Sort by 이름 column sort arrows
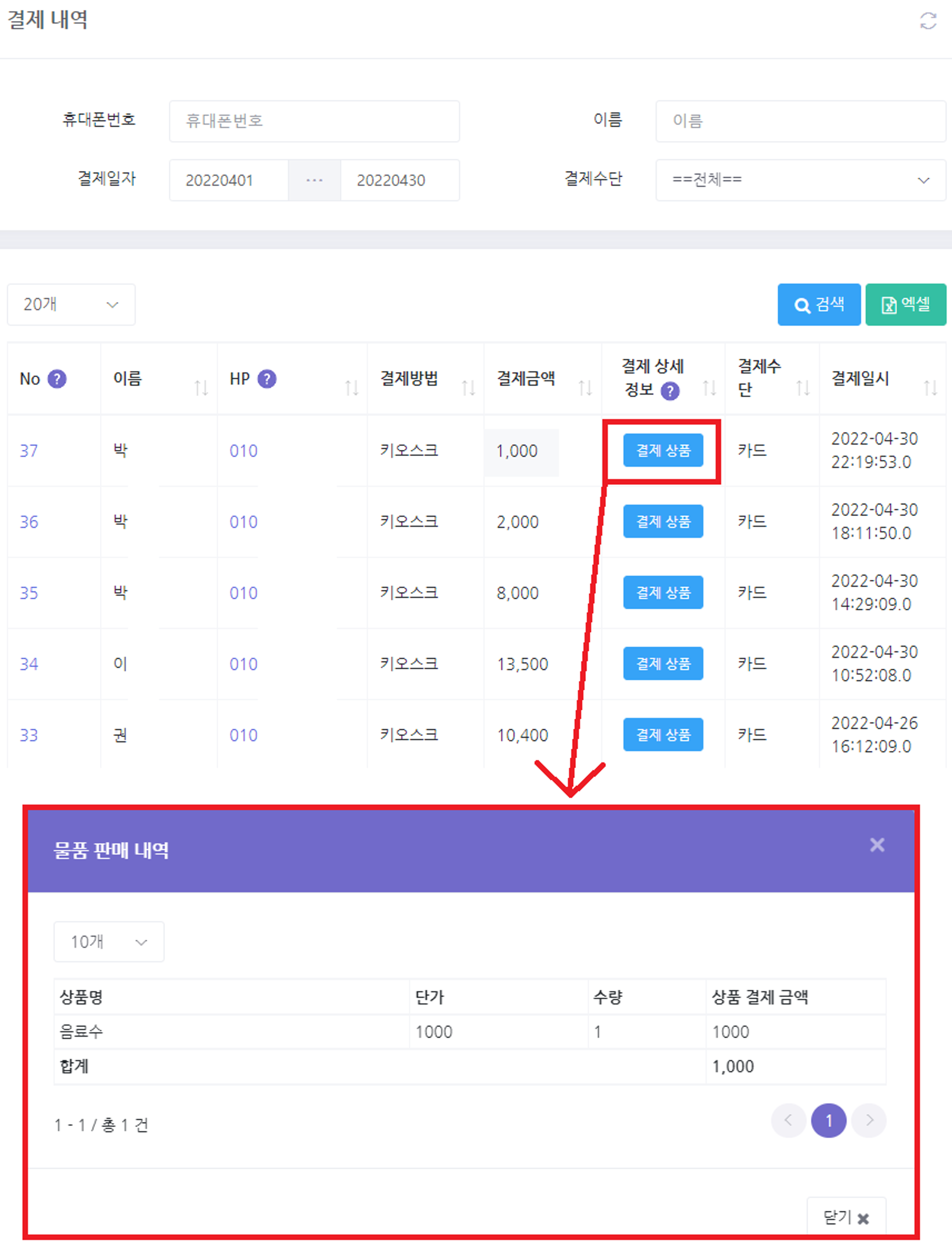Viewport: 952px width, 1251px height. 201,388
